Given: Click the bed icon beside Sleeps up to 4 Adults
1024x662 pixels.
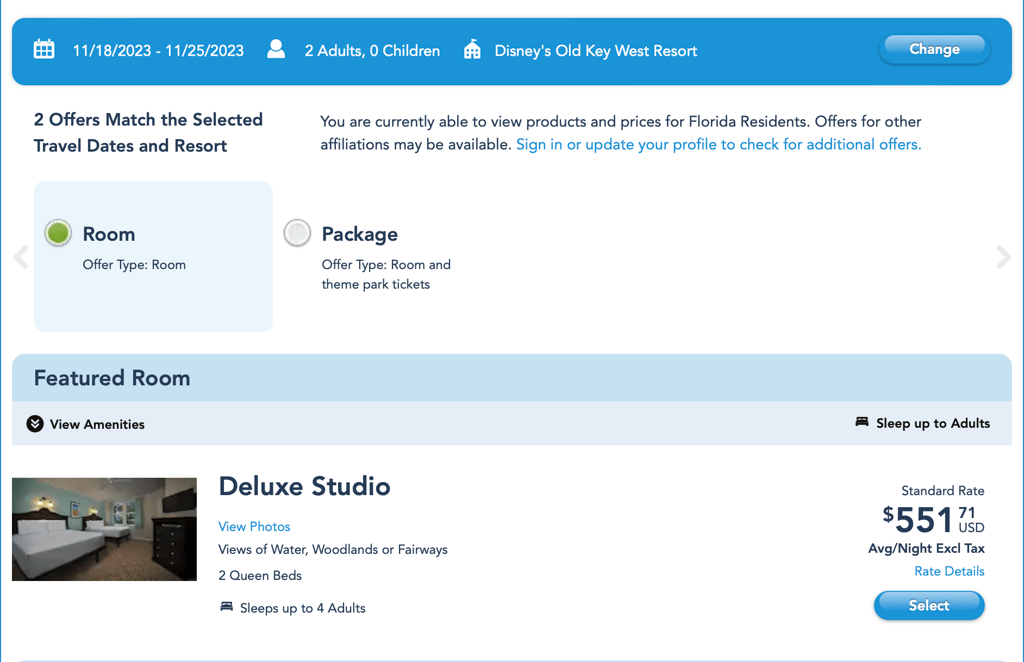Looking at the screenshot, I should pyautogui.click(x=227, y=608).
